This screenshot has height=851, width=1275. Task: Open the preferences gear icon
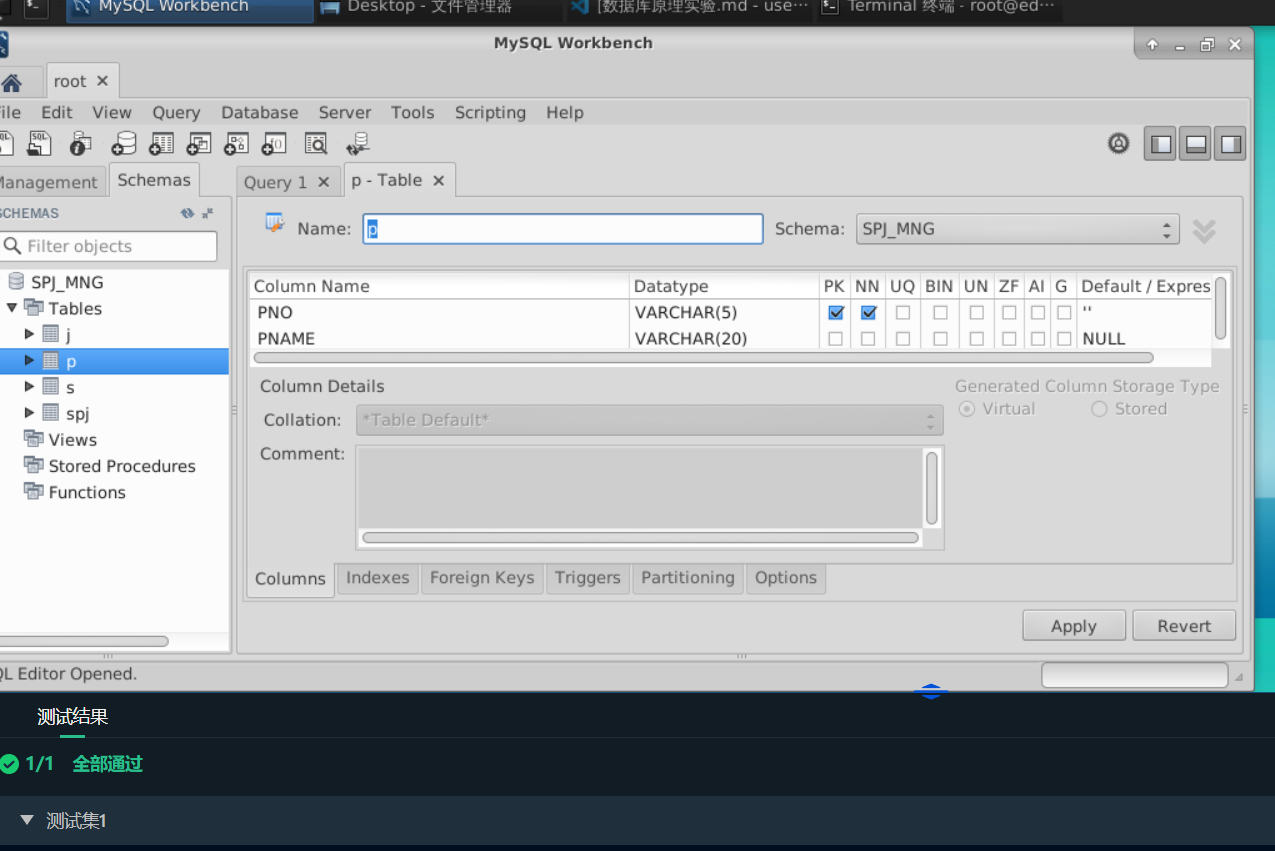1118,144
